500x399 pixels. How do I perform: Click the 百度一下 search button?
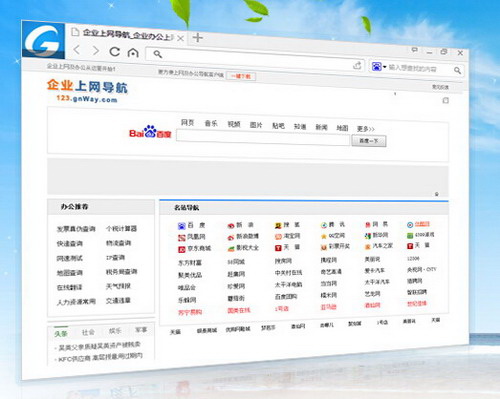369,141
